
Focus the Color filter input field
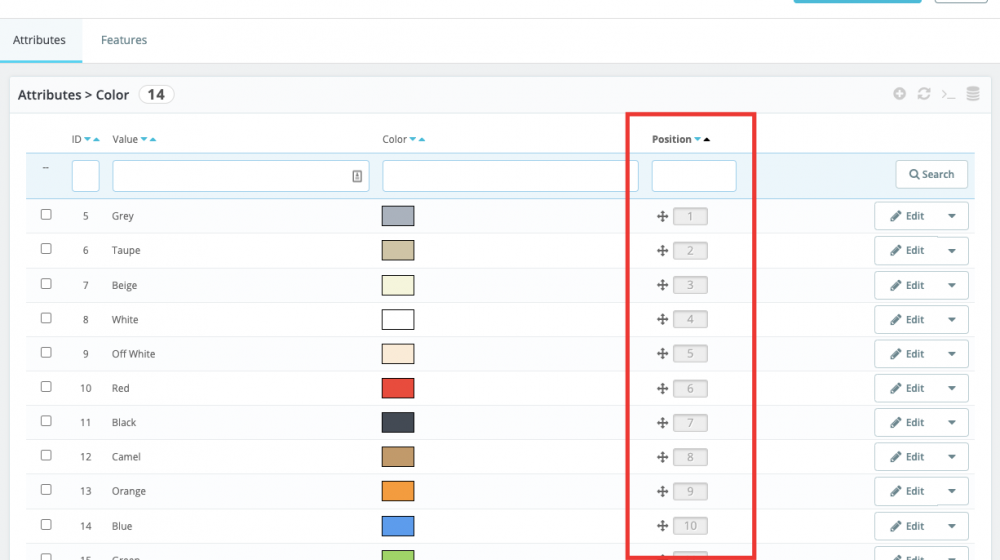[510, 176]
